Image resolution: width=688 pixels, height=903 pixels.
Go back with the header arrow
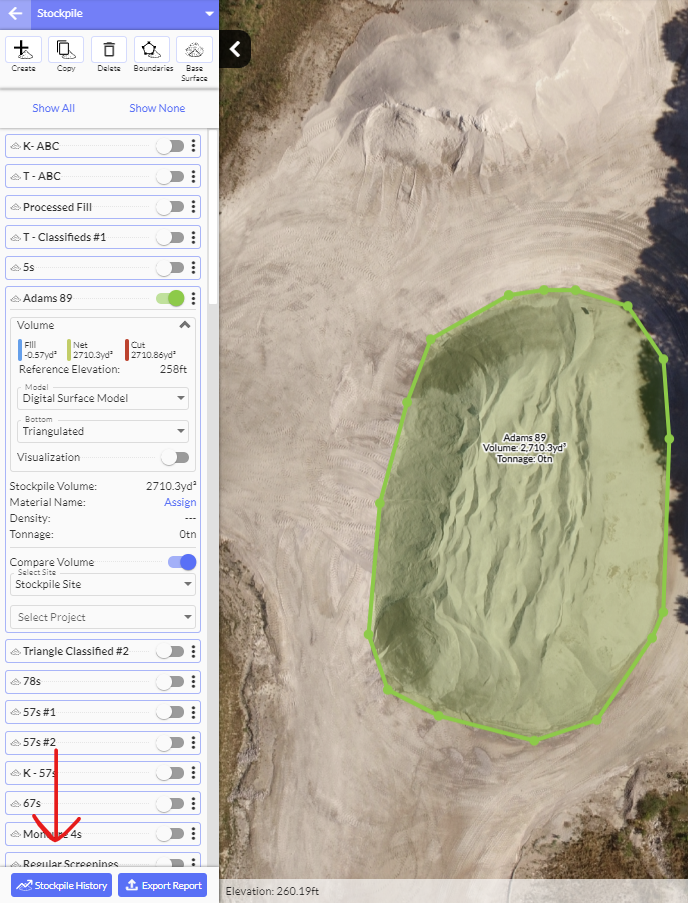[16, 13]
